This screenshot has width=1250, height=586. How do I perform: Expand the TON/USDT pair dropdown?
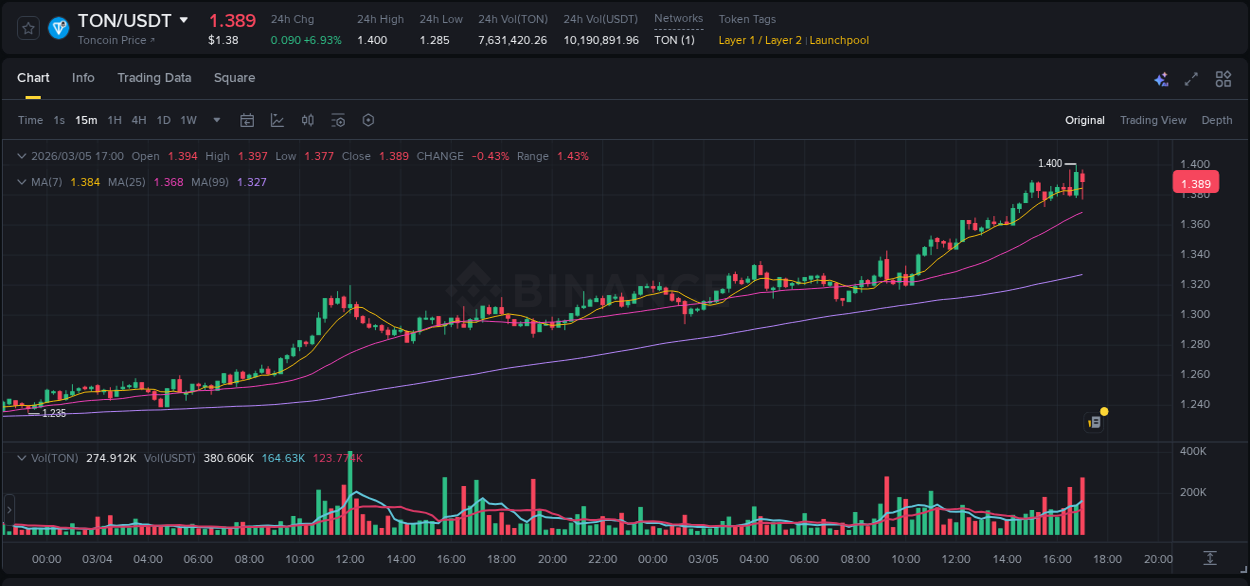[x=183, y=19]
